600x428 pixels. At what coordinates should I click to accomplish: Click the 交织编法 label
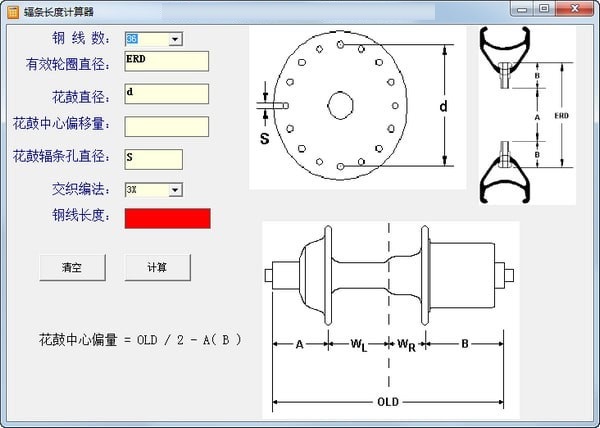point(82,189)
